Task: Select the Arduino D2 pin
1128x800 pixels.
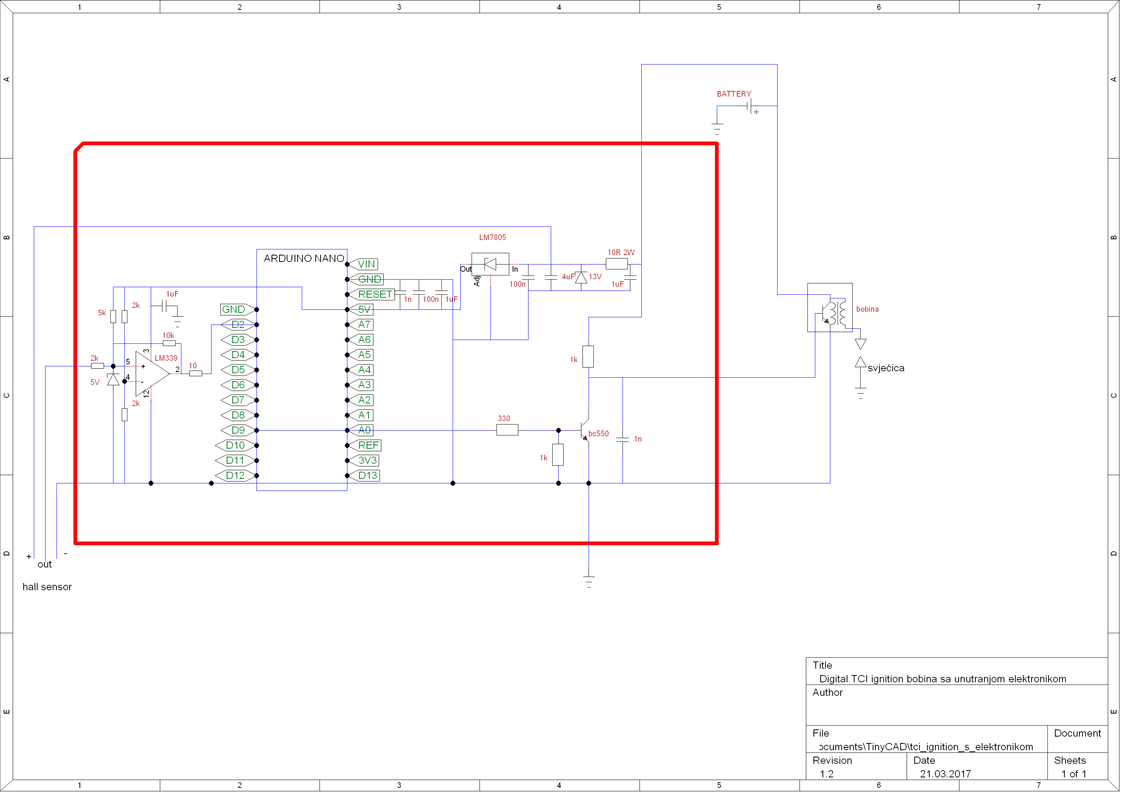Action: pos(238,324)
